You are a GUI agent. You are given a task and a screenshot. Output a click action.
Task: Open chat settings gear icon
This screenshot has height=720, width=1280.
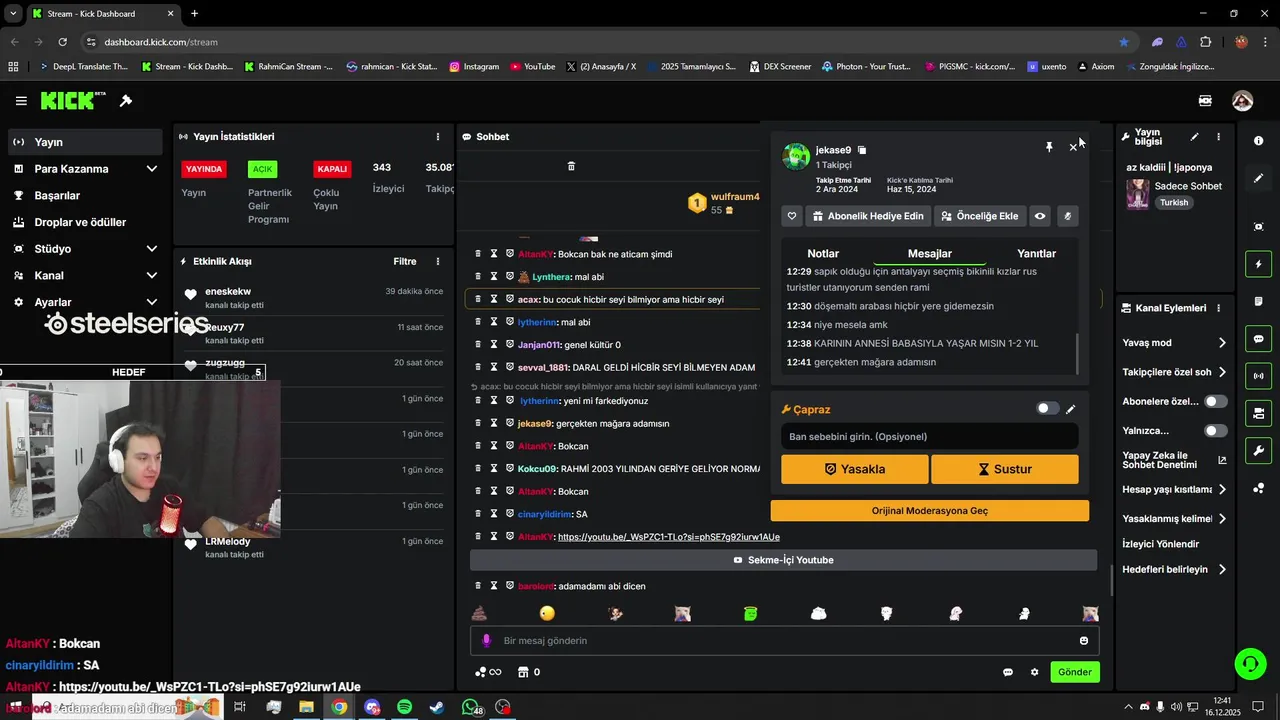point(1034,672)
